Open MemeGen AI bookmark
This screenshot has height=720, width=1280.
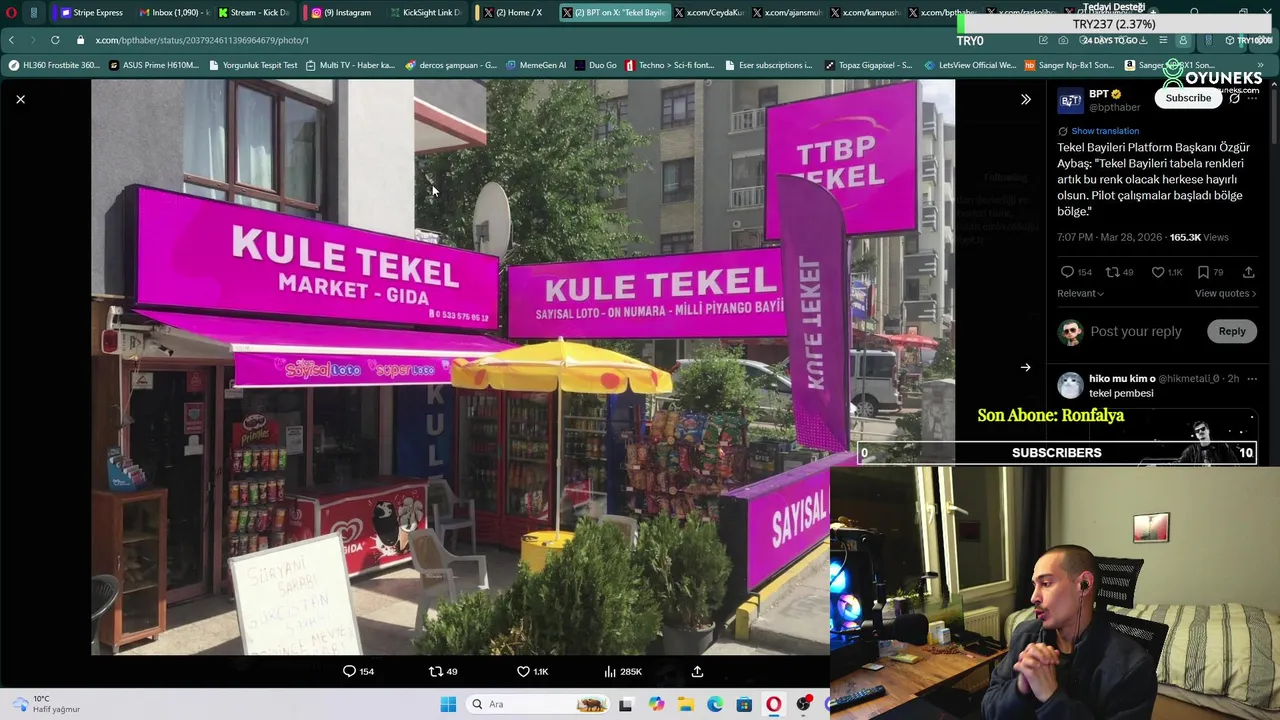coord(536,65)
